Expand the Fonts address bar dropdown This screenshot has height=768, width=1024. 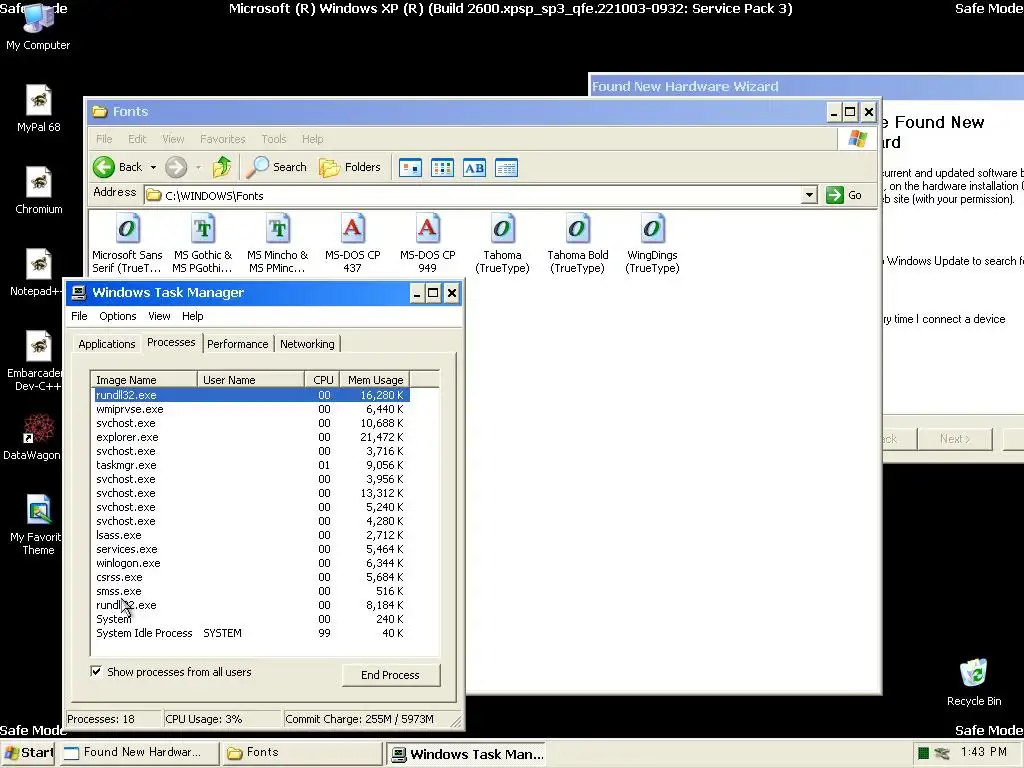point(809,195)
